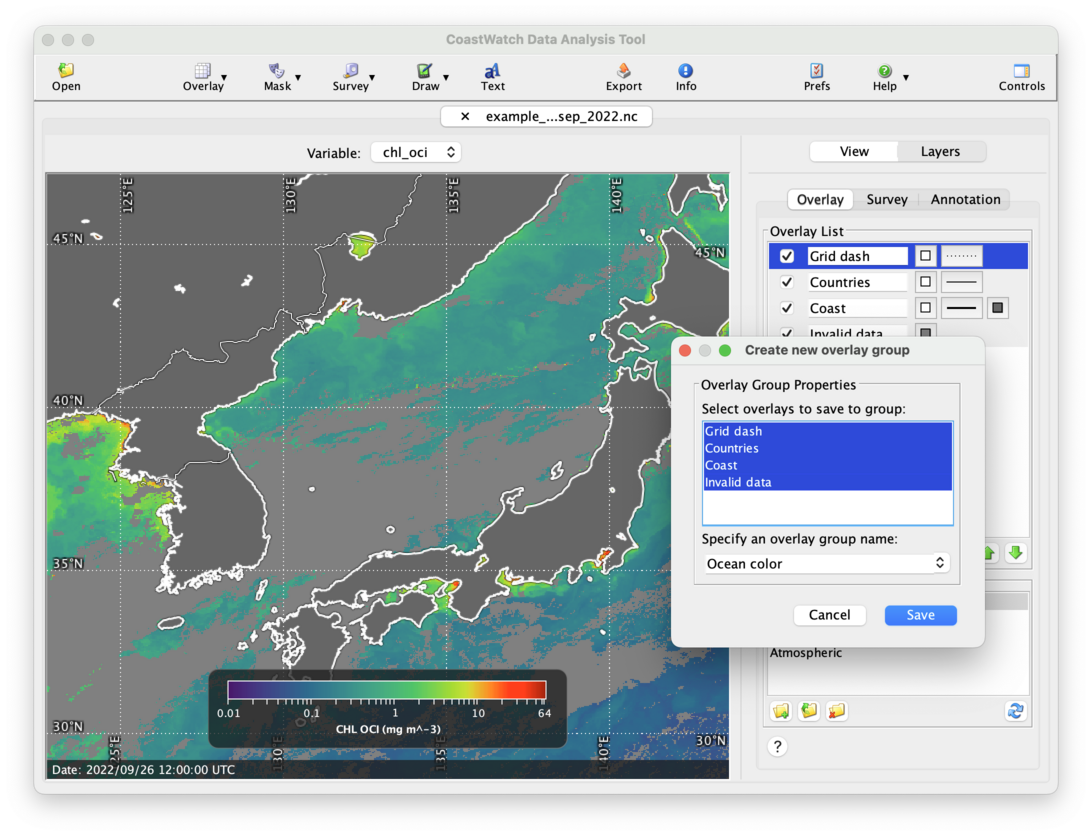Viewport: 1092px width, 836px height.
Task: Open the Variable chl_oci dropdown
Action: 415,152
